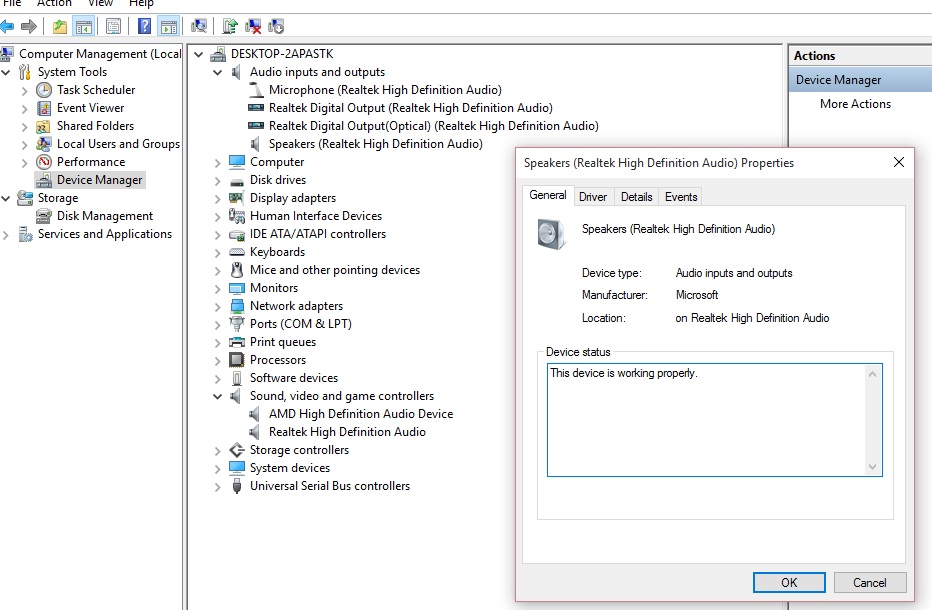Click the Scan for hardware changes toolbar icon
Image resolution: width=932 pixels, height=610 pixels.
tap(199, 26)
